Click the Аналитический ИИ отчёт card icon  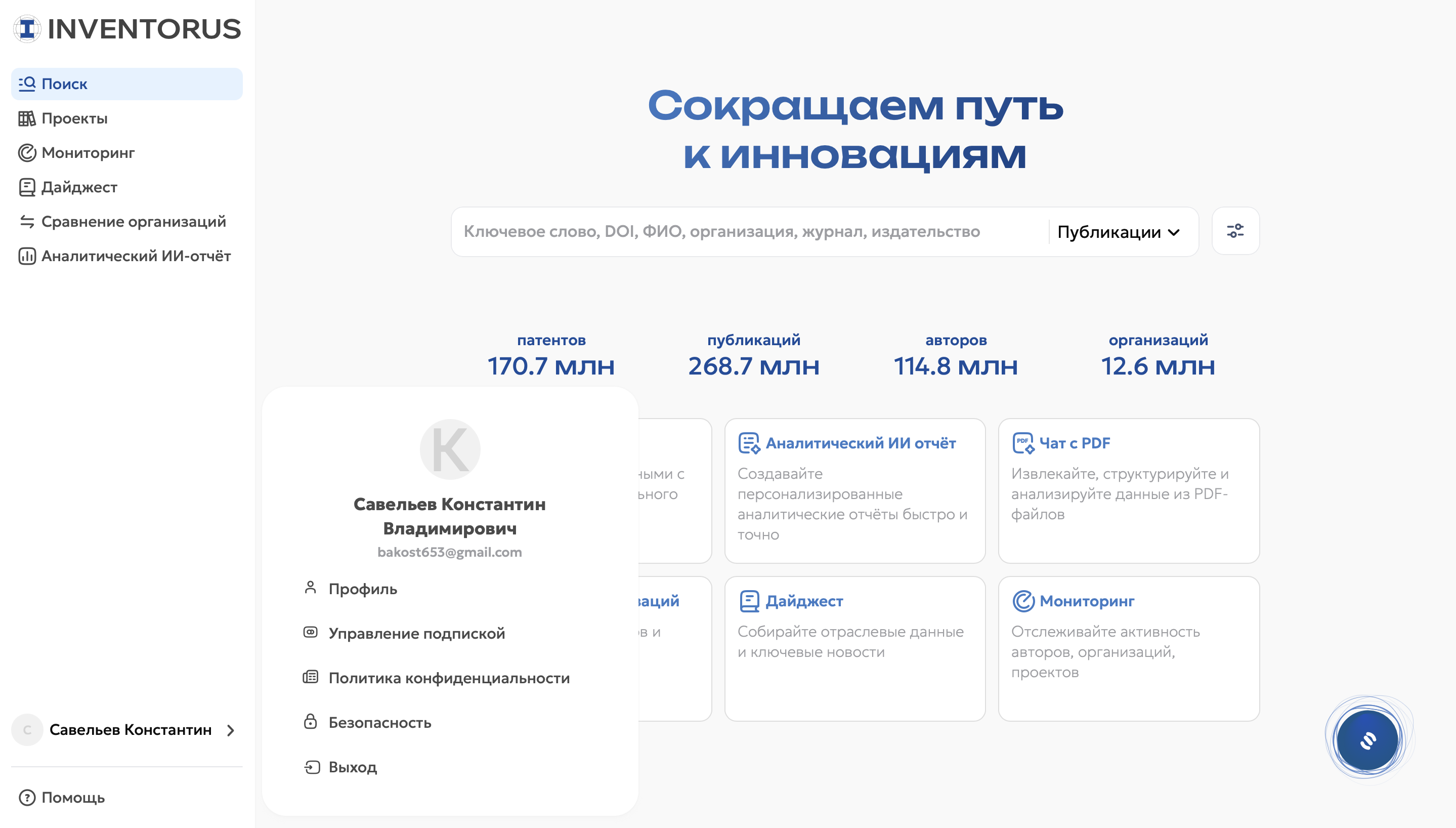(749, 443)
